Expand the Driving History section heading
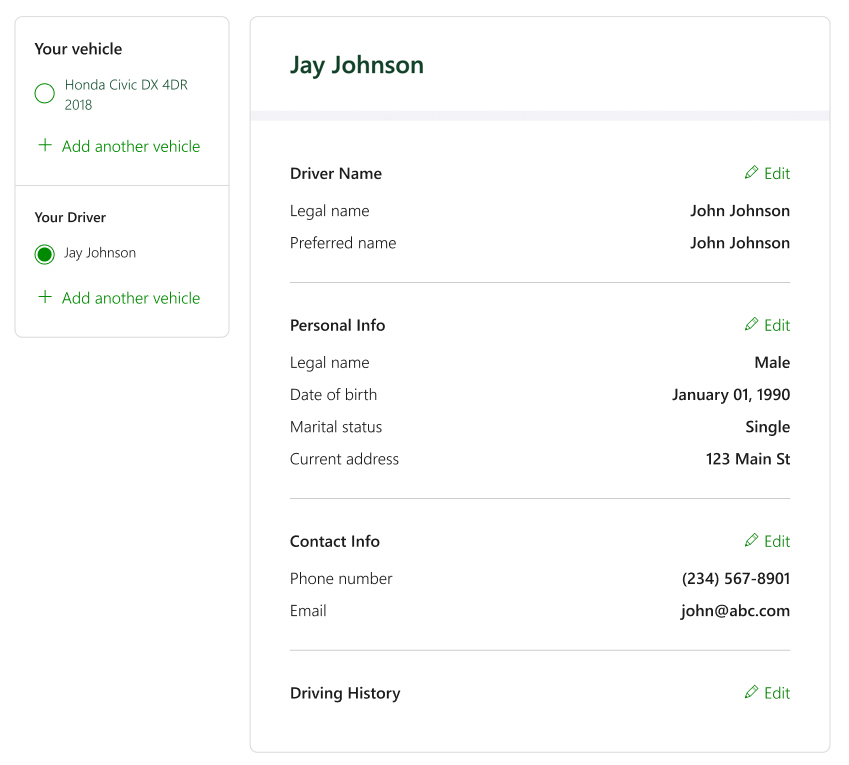This screenshot has width=849, height=765. pos(345,694)
